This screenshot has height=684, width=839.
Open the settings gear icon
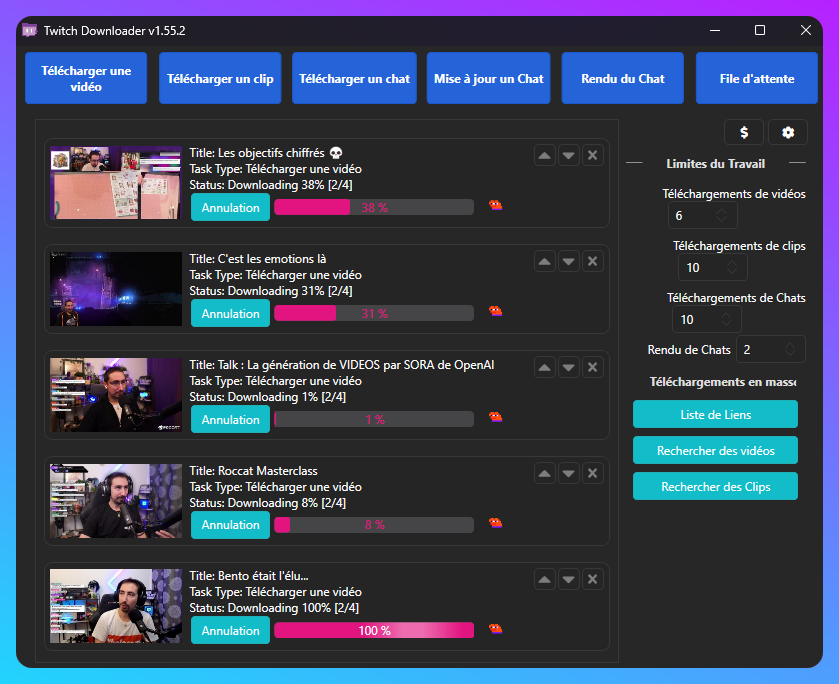[x=786, y=132]
